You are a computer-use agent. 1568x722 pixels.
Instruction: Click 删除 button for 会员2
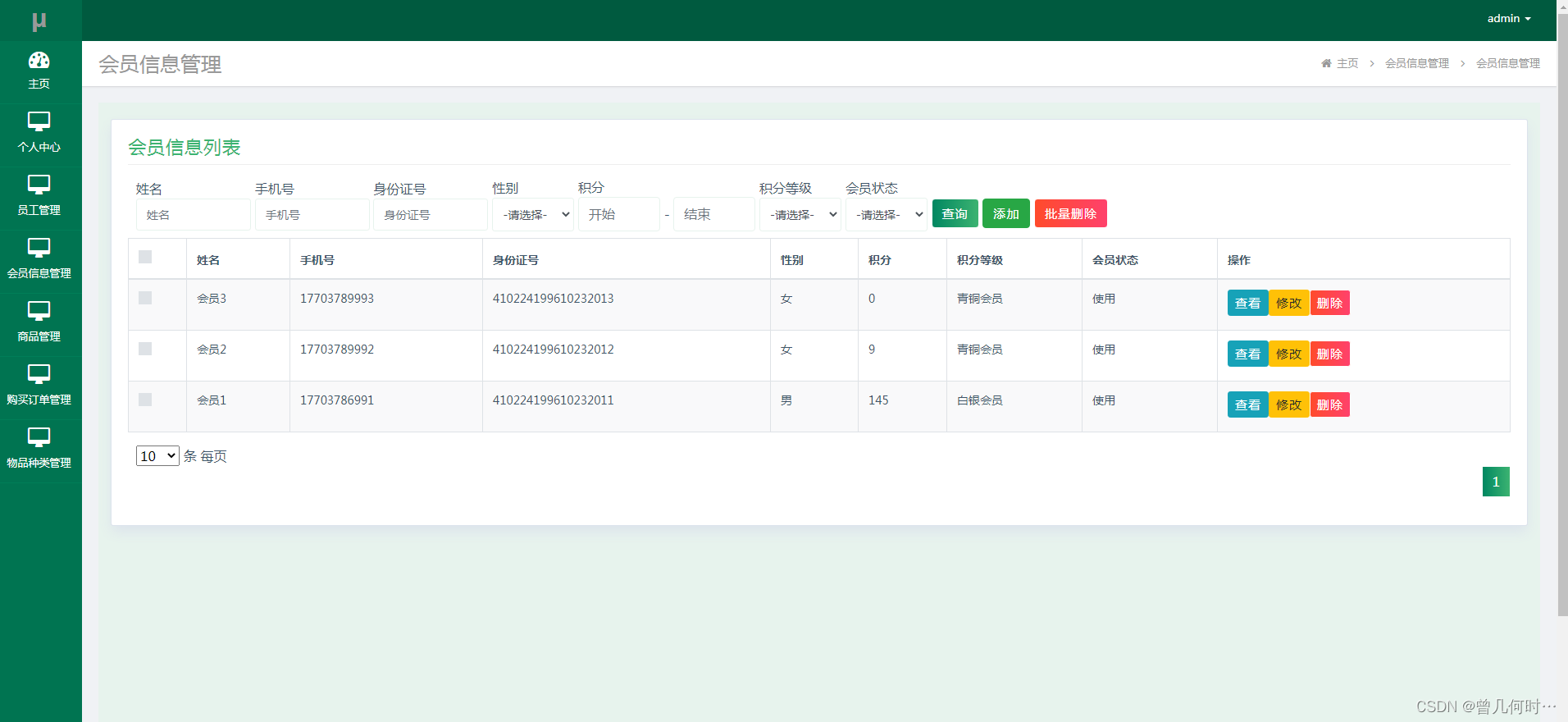tap(1329, 354)
